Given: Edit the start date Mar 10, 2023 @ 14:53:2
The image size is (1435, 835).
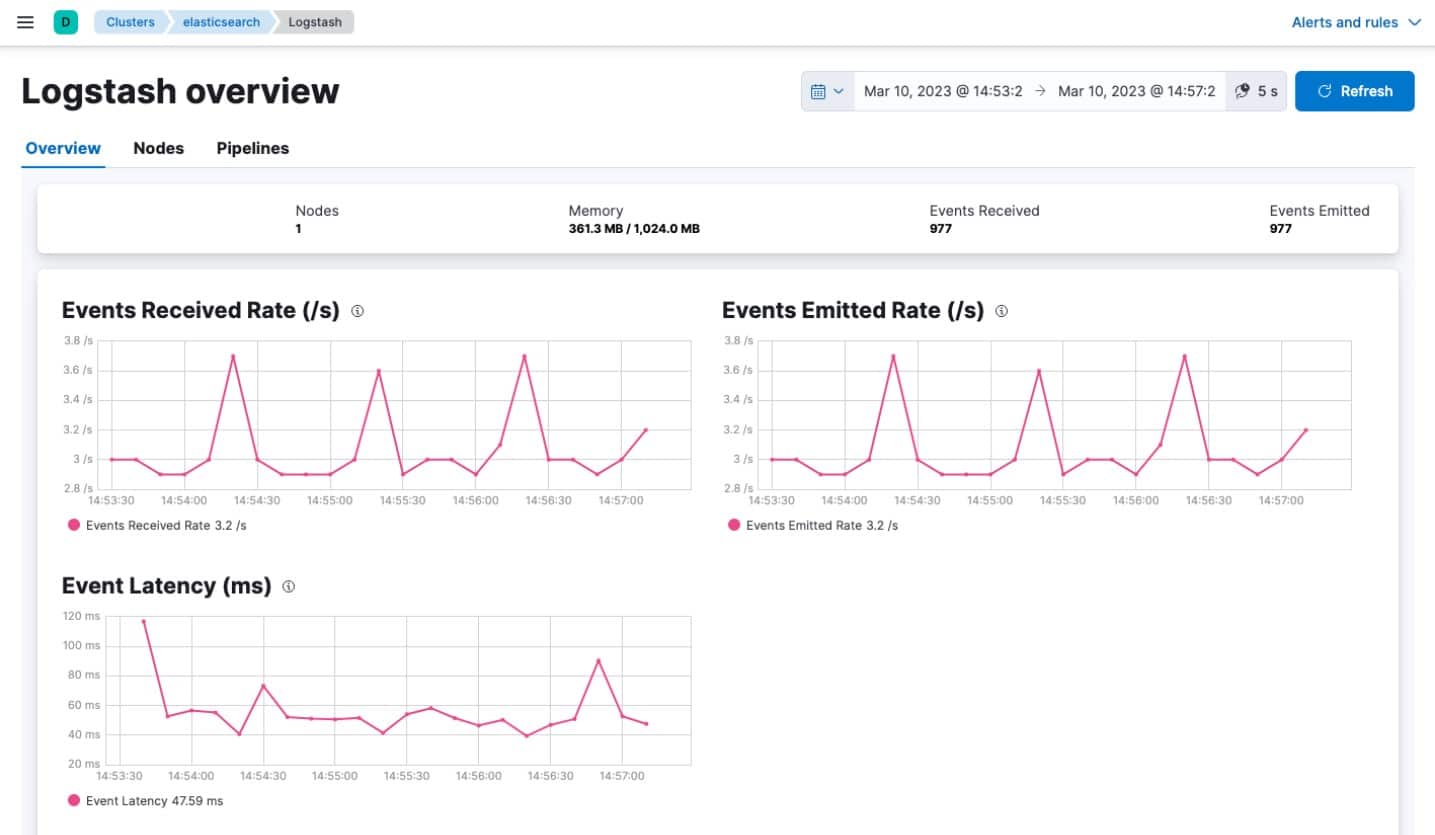Looking at the screenshot, I should (x=943, y=91).
